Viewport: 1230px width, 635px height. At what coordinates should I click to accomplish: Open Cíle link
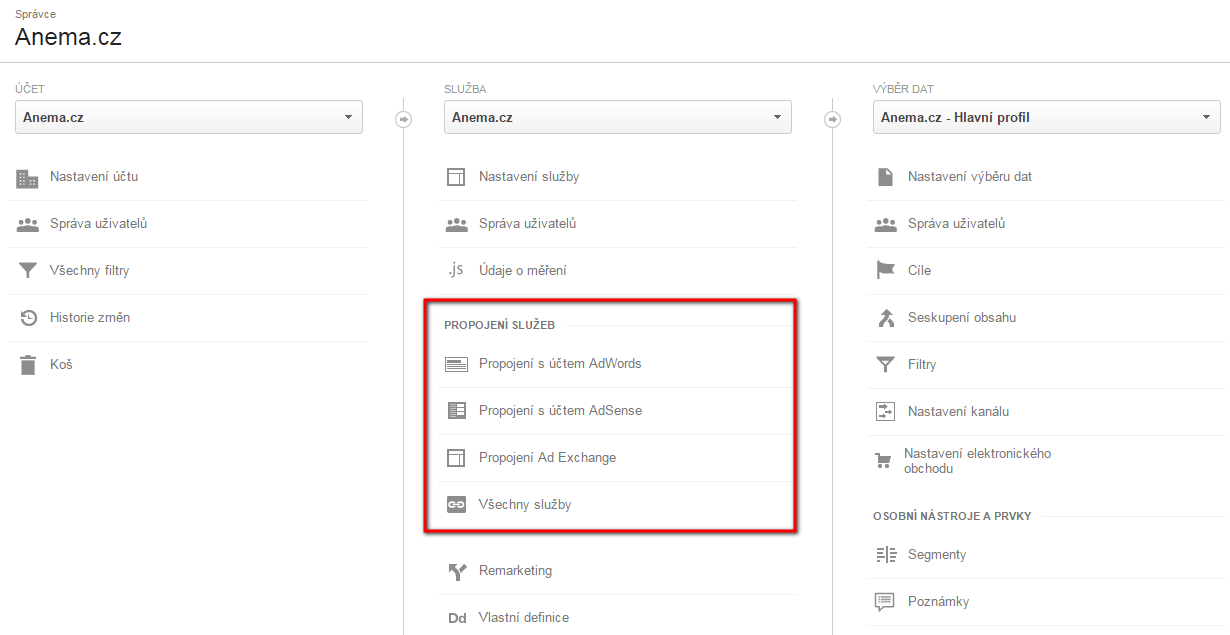click(x=919, y=271)
